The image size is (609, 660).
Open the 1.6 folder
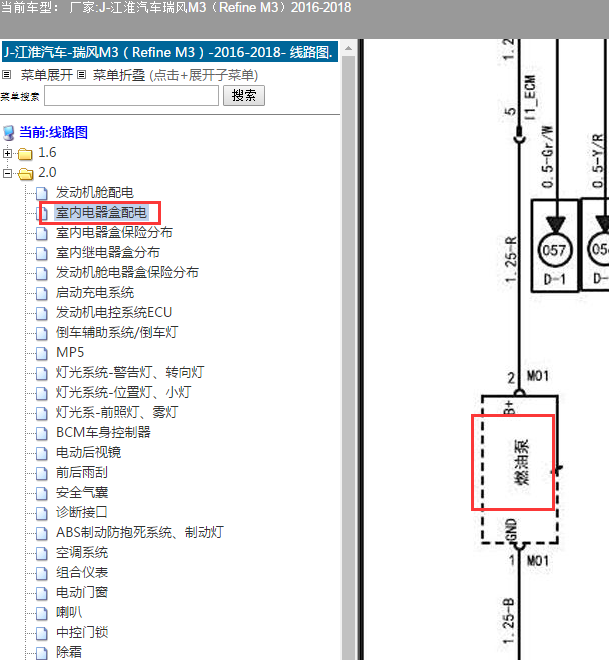pyautogui.click(x=47, y=152)
